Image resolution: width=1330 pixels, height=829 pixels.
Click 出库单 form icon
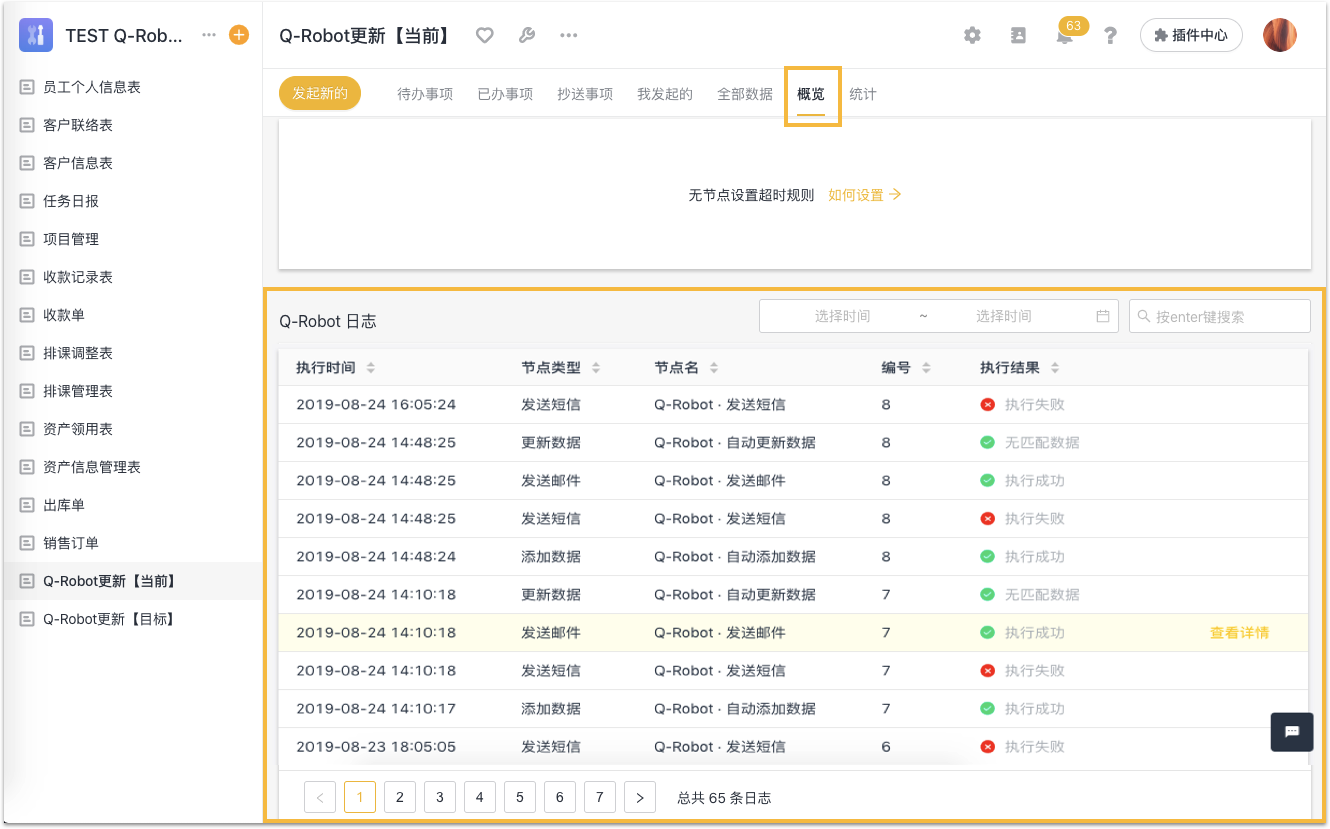[27, 505]
